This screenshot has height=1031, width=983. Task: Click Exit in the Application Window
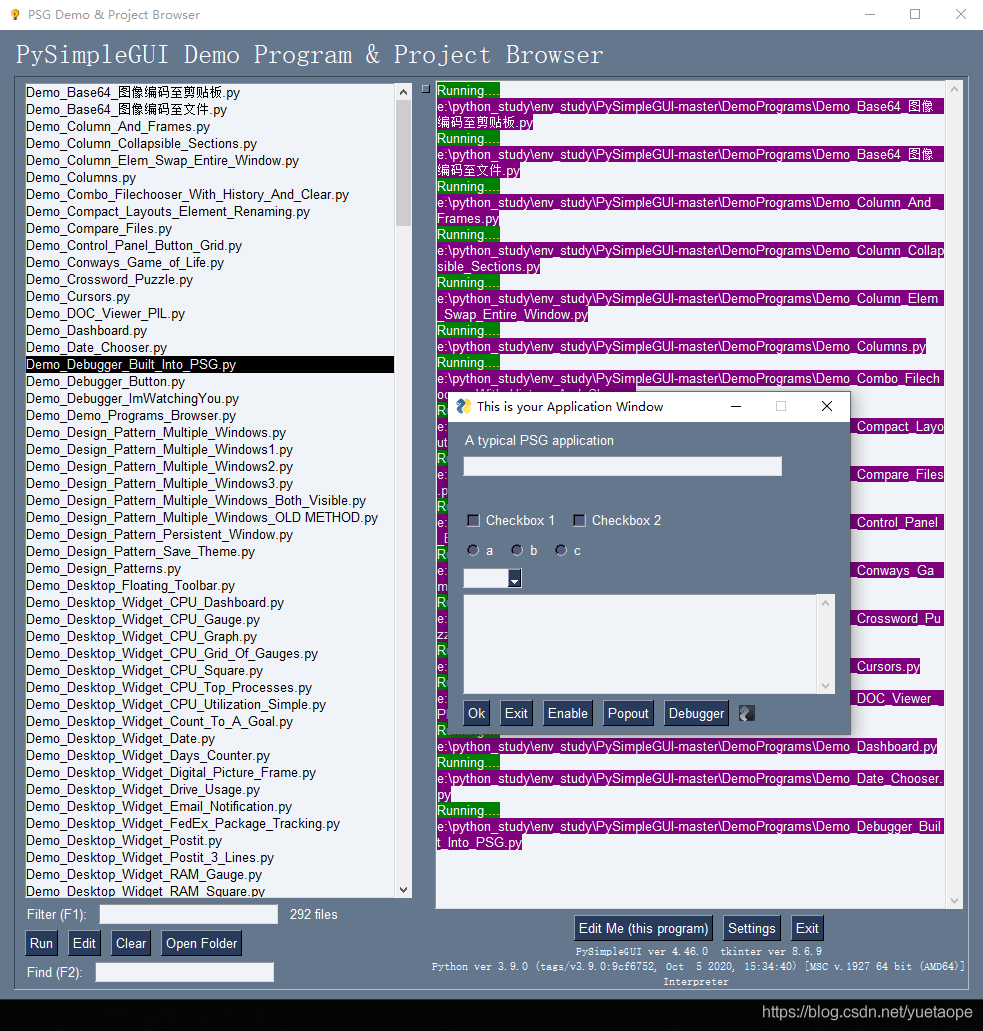click(x=516, y=713)
